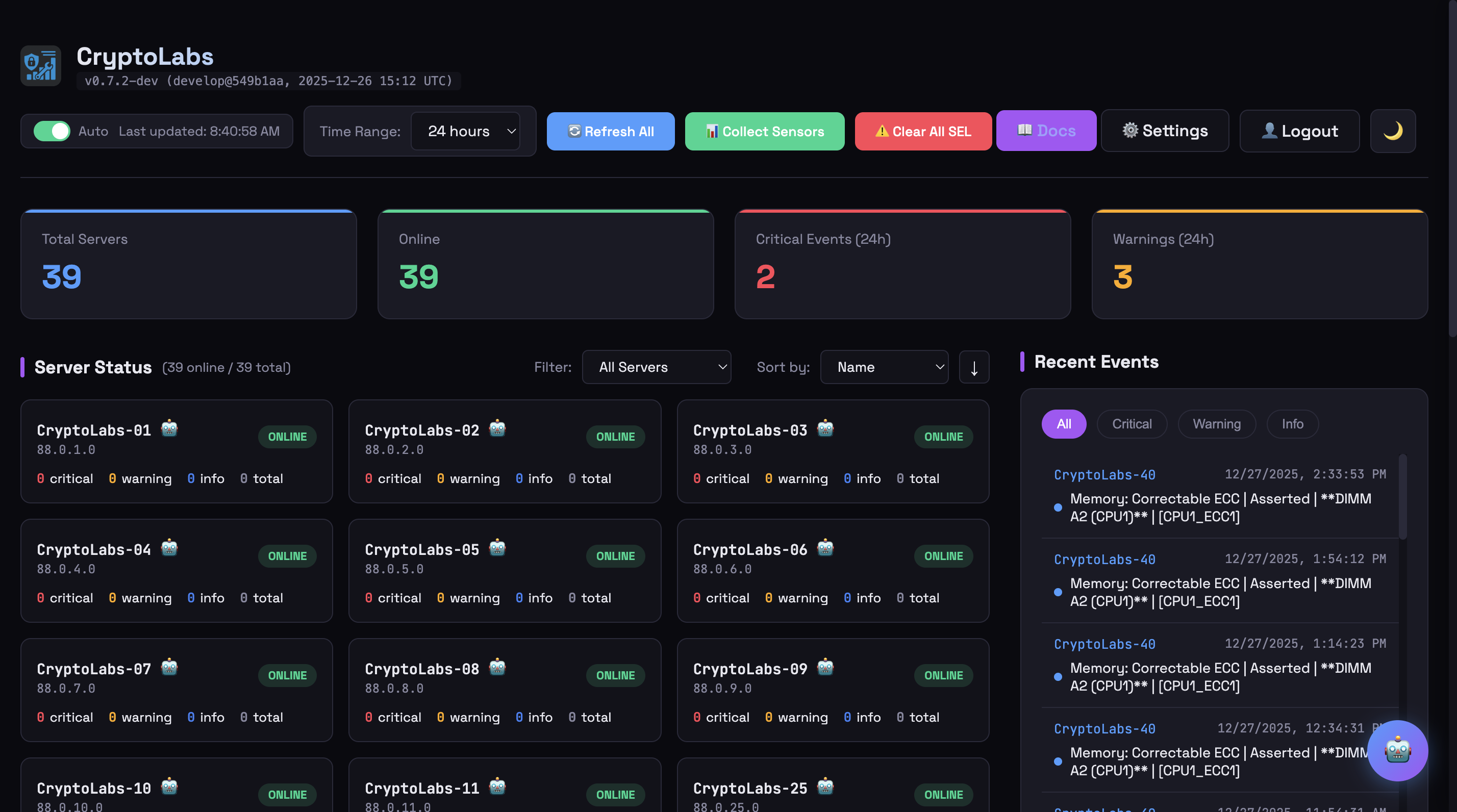Select the All tab in Recent Events
1457x812 pixels.
[1064, 423]
